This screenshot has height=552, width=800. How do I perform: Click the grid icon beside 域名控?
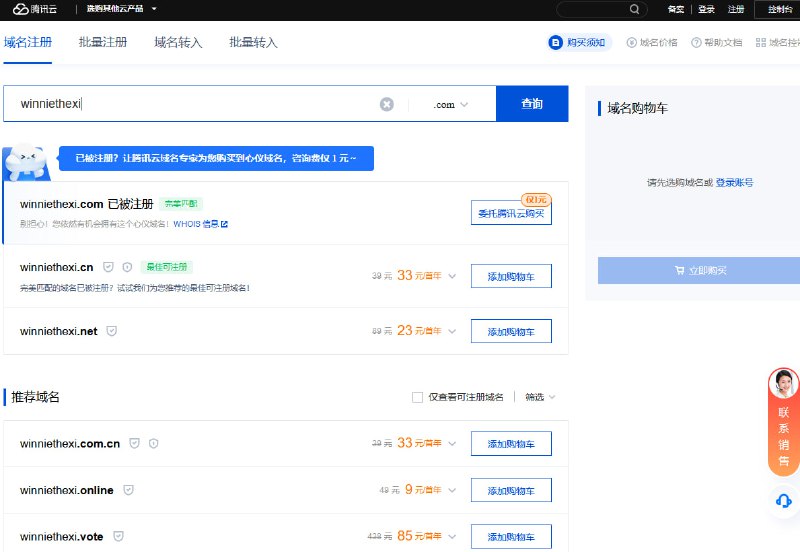pos(761,42)
